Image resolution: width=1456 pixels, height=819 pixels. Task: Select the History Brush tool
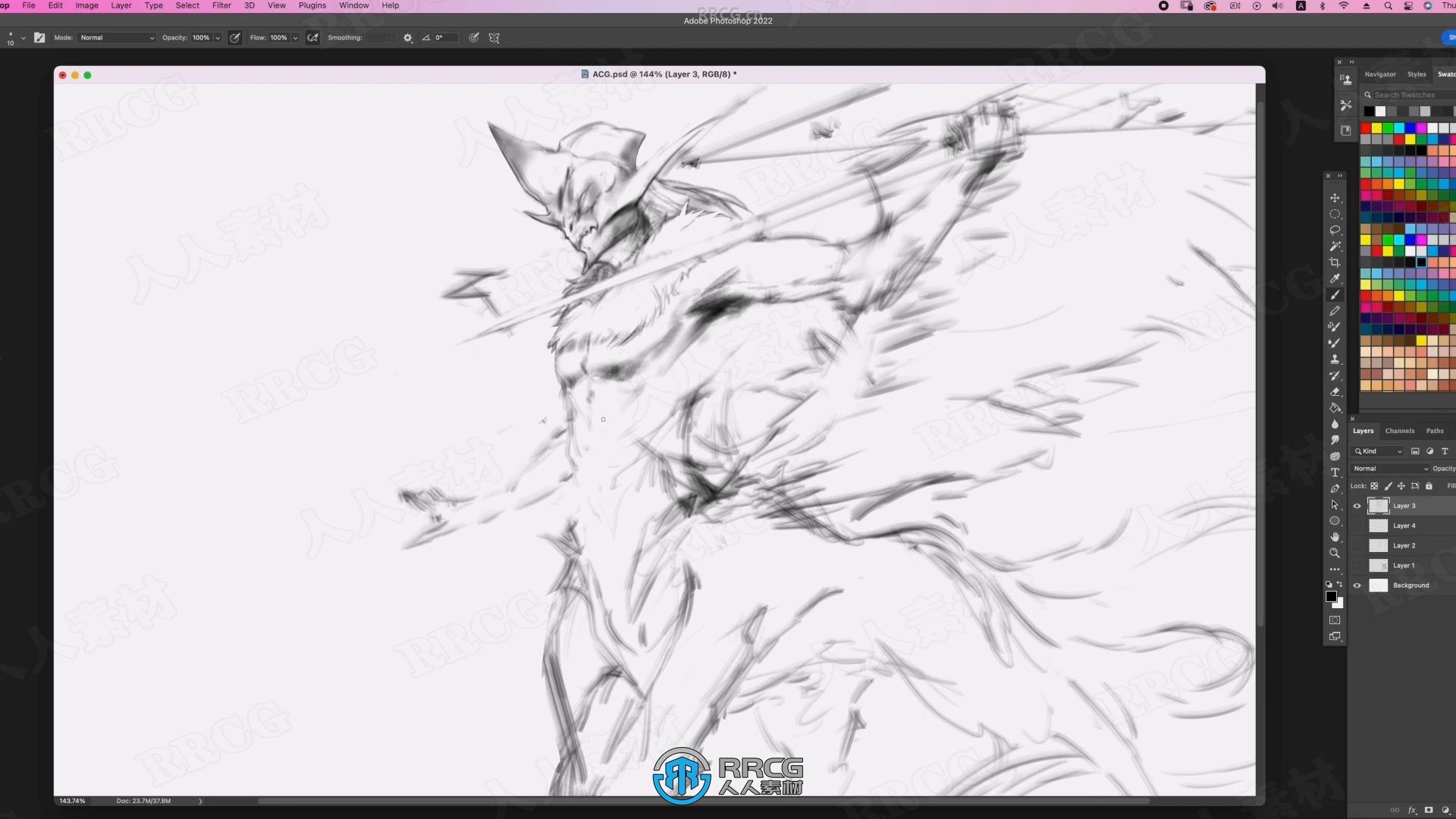click(x=1335, y=375)
